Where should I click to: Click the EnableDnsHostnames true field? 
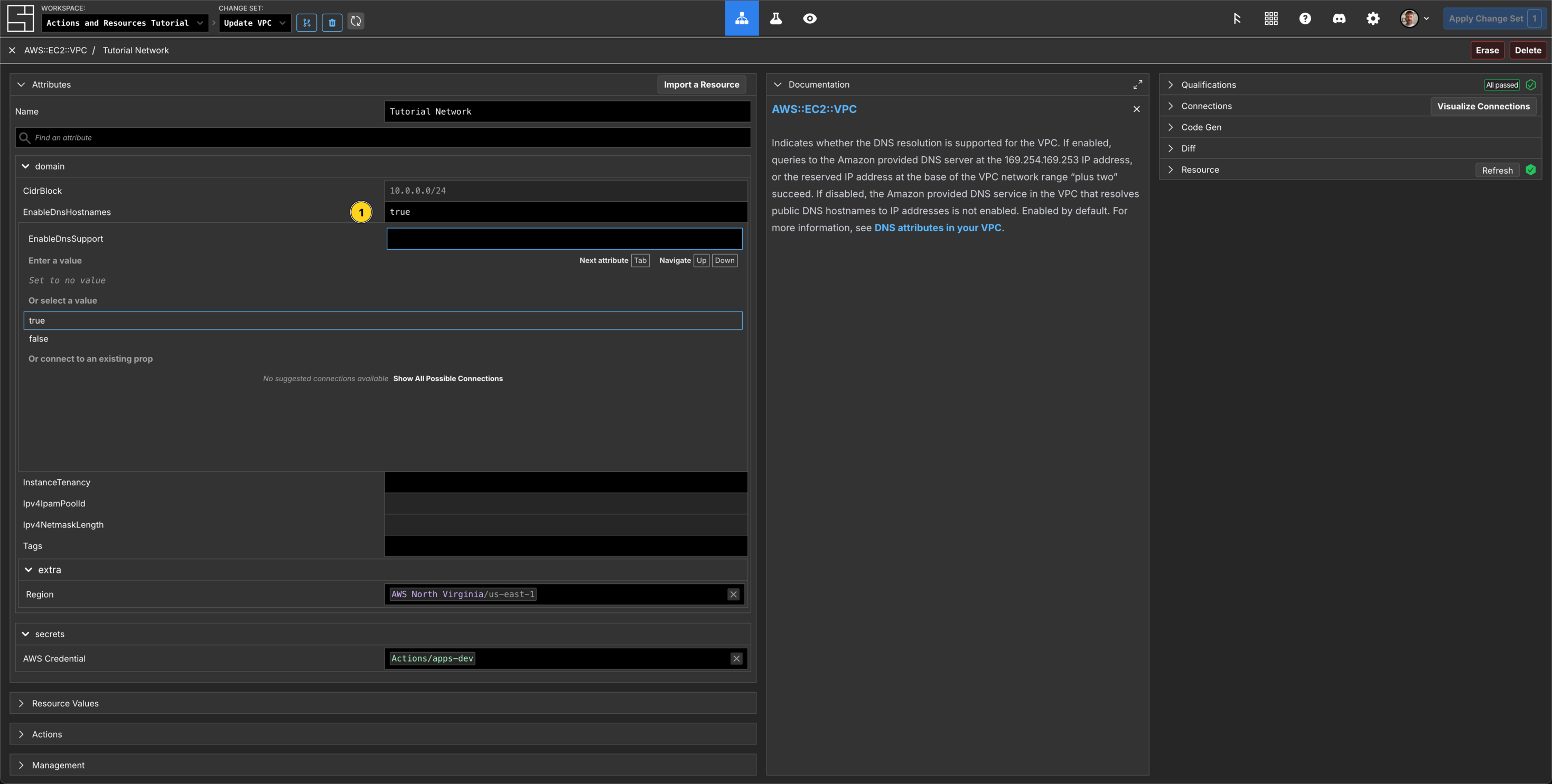pyautogui.click(x=566, y=211)
